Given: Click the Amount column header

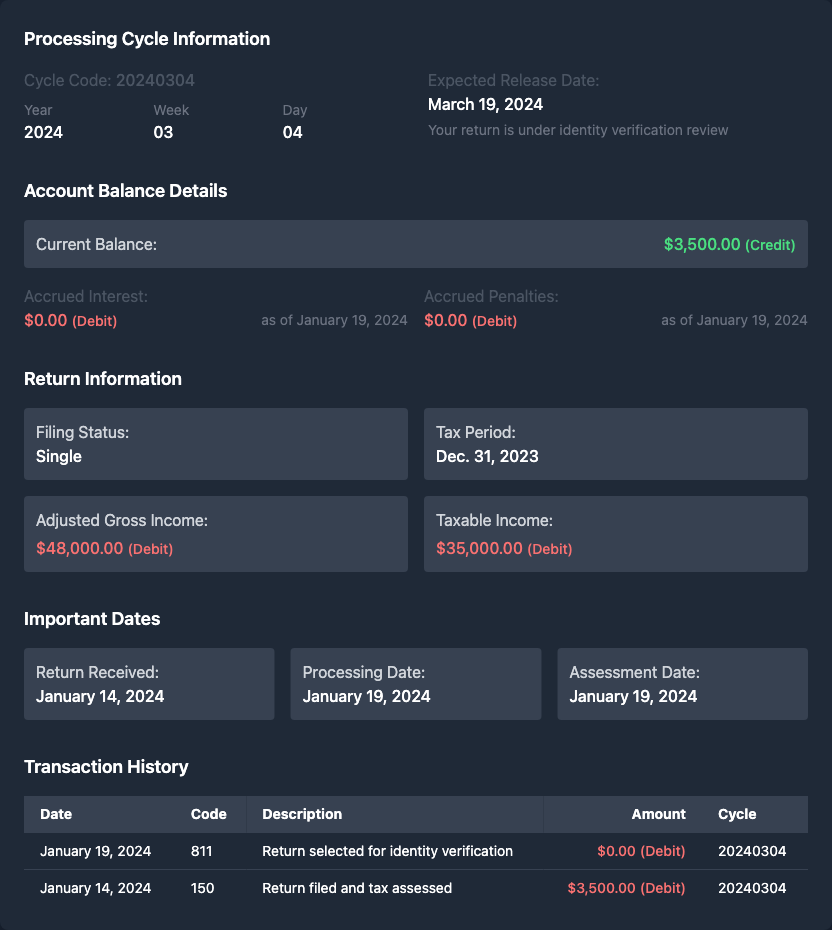Looking at the screenshot, I should coord(658,814).
